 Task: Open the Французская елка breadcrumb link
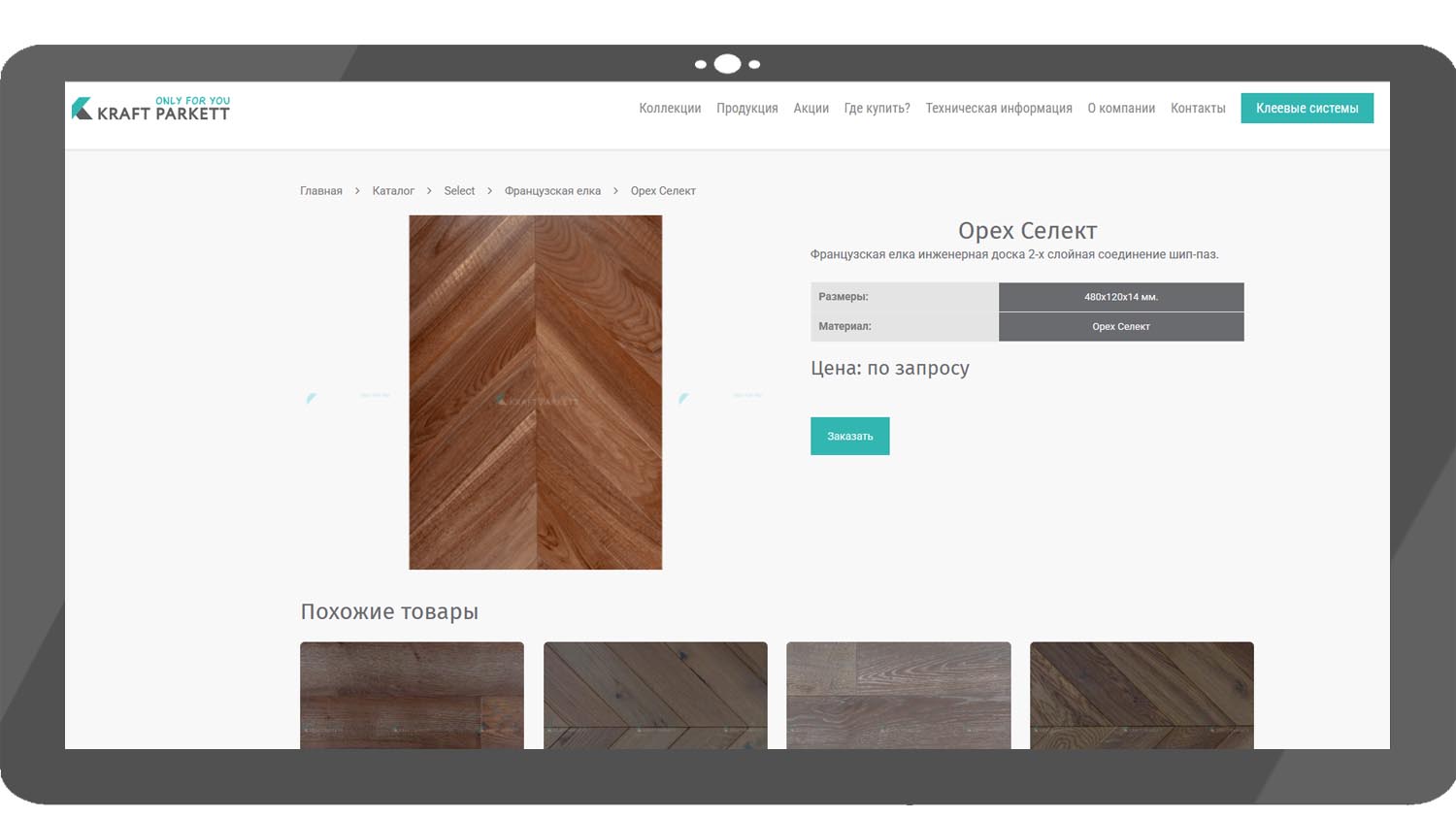(552, 191)
